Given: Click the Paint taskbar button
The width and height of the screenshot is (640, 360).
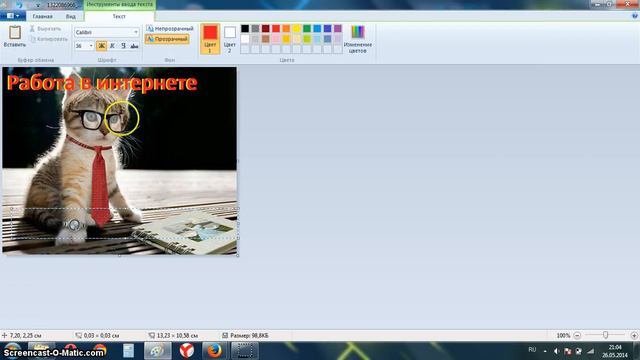Looking at the screenshot, I should point(158,351).
